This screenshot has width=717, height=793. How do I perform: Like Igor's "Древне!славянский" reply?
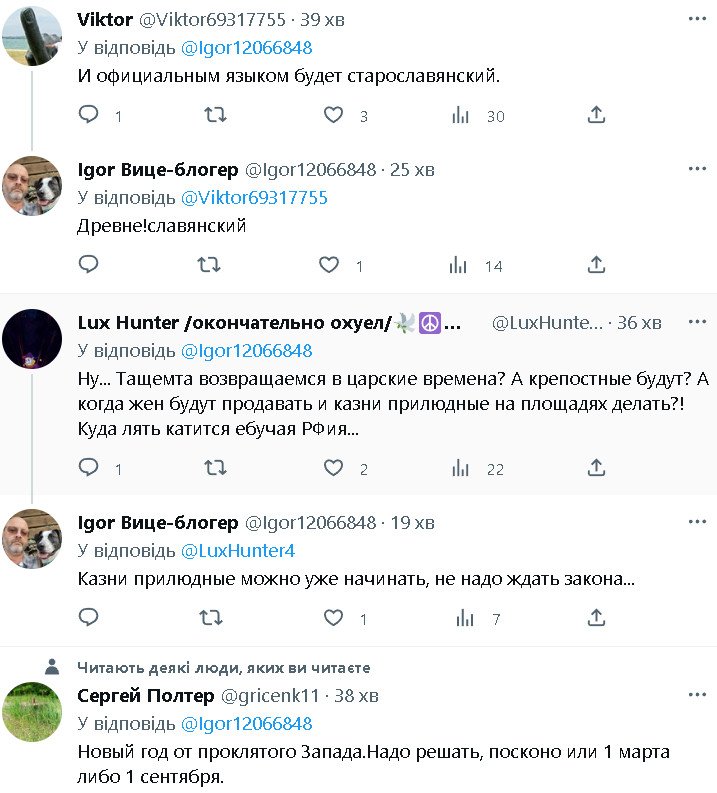pos(330,265)
